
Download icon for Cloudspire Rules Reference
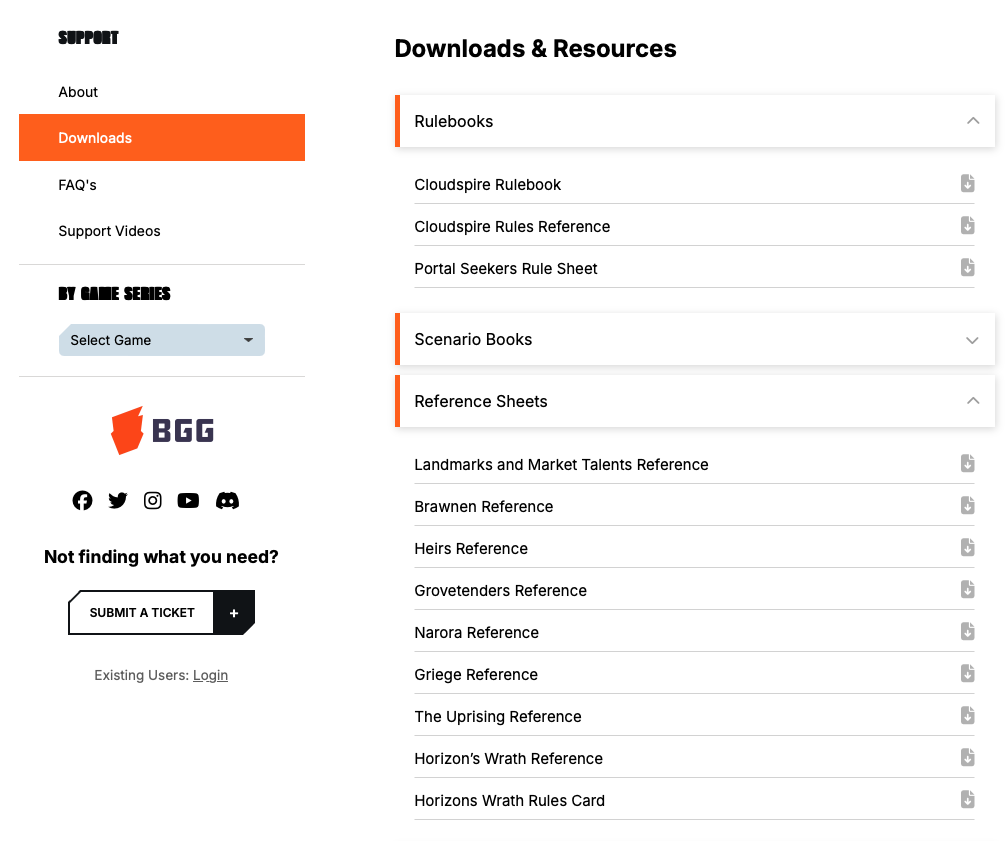click(968, 225)
